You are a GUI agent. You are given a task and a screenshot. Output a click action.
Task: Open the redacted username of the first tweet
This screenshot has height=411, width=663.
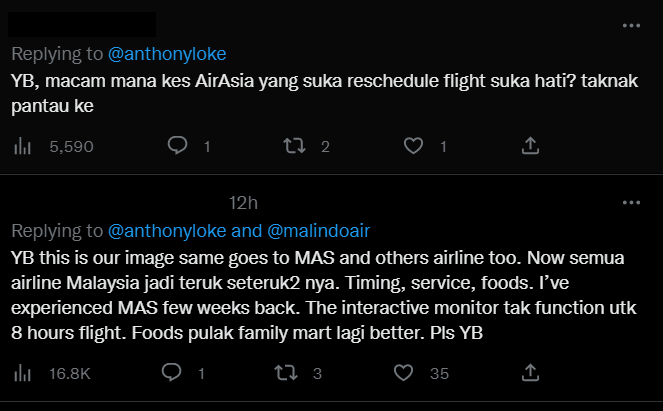point(82,25)
